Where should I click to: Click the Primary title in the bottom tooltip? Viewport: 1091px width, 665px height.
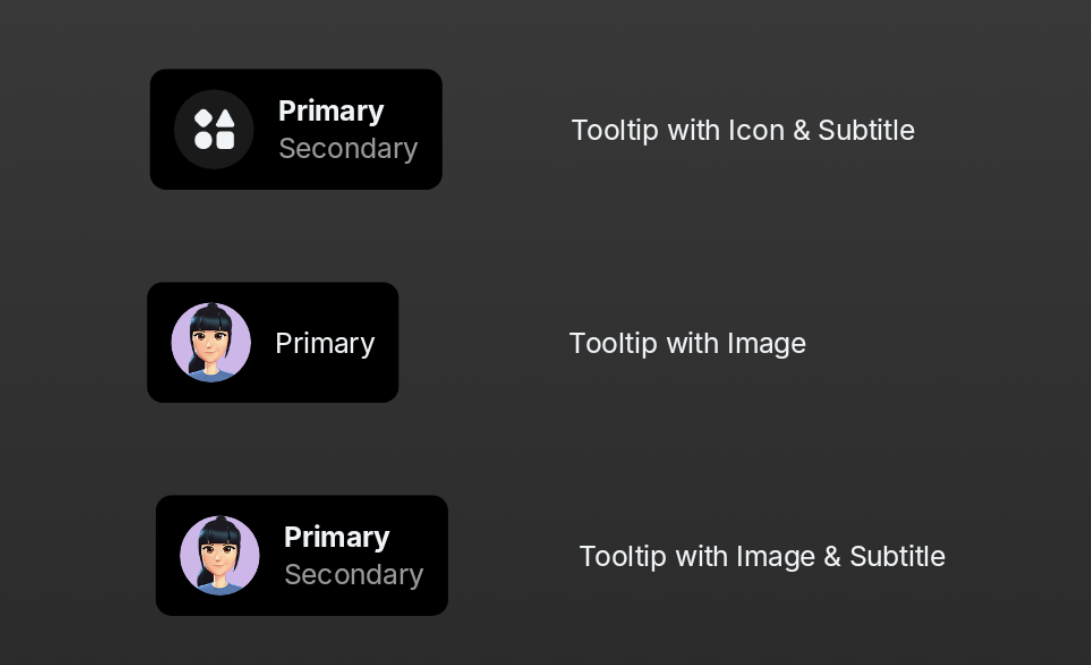click(x=335, y=537)
